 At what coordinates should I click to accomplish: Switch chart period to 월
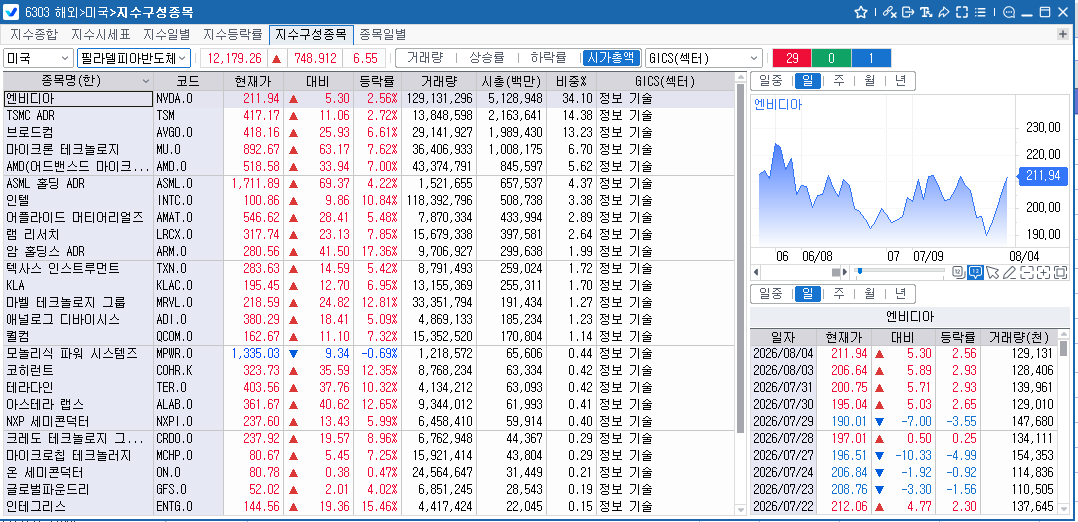tap(869, 81)
